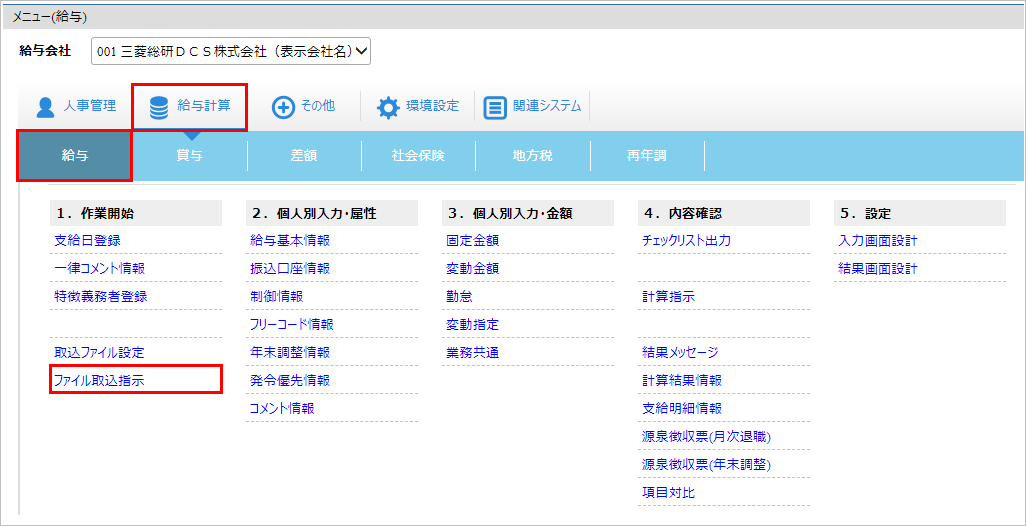Open the 支給日登録 link
The image size is (1026, 526).
click(x=87, y=241)
